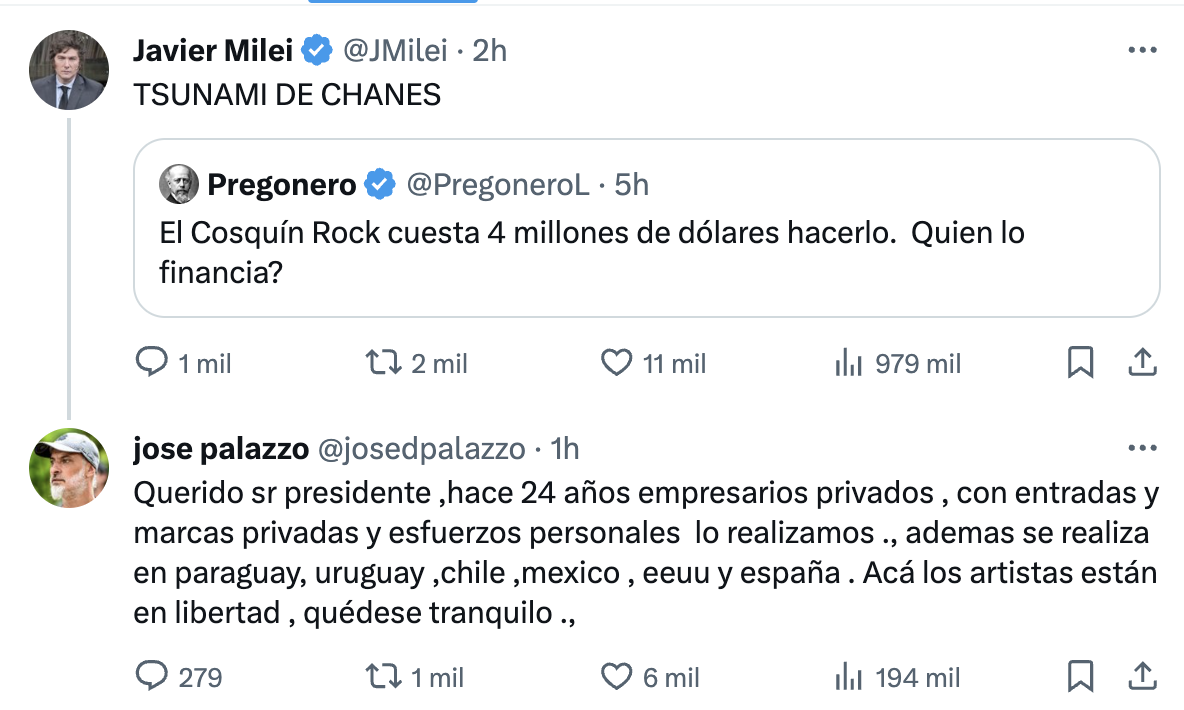Click the Pregonero account name
Image resolution: width=1184 pixels, height=710 pixels.
(x=281, y=184)
